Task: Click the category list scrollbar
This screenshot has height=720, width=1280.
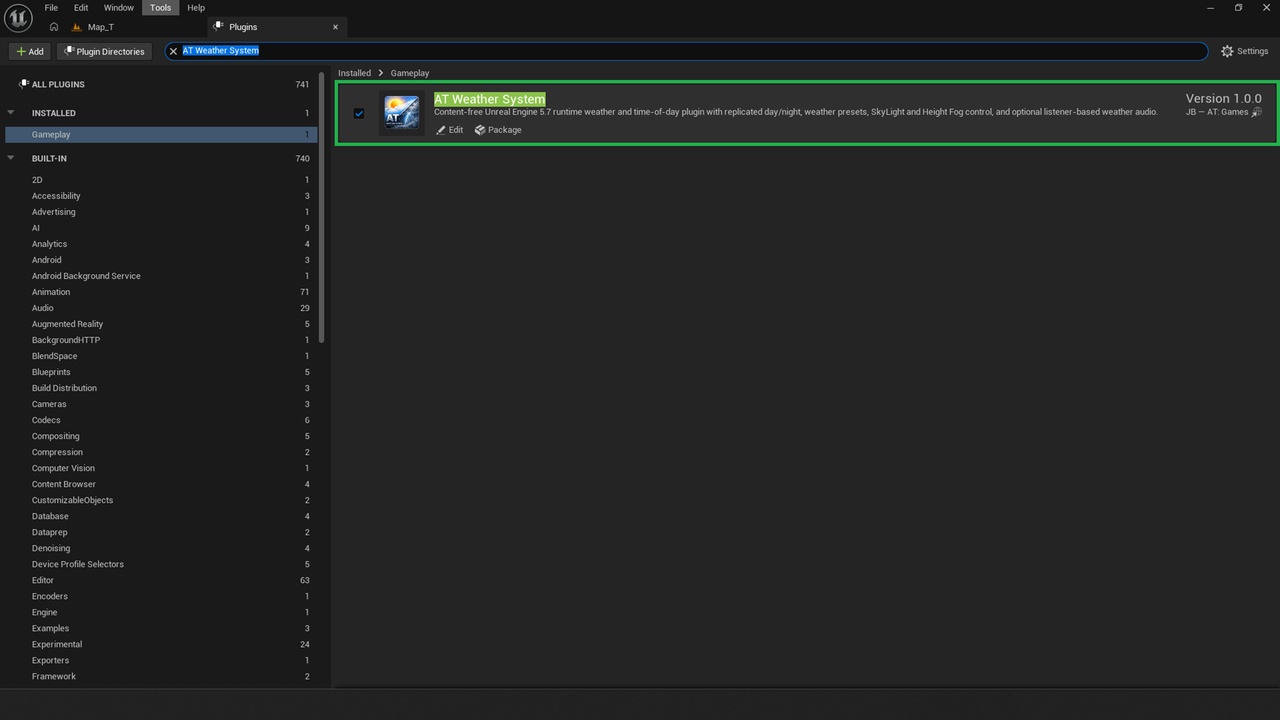Action: click(x=322, y=206)
